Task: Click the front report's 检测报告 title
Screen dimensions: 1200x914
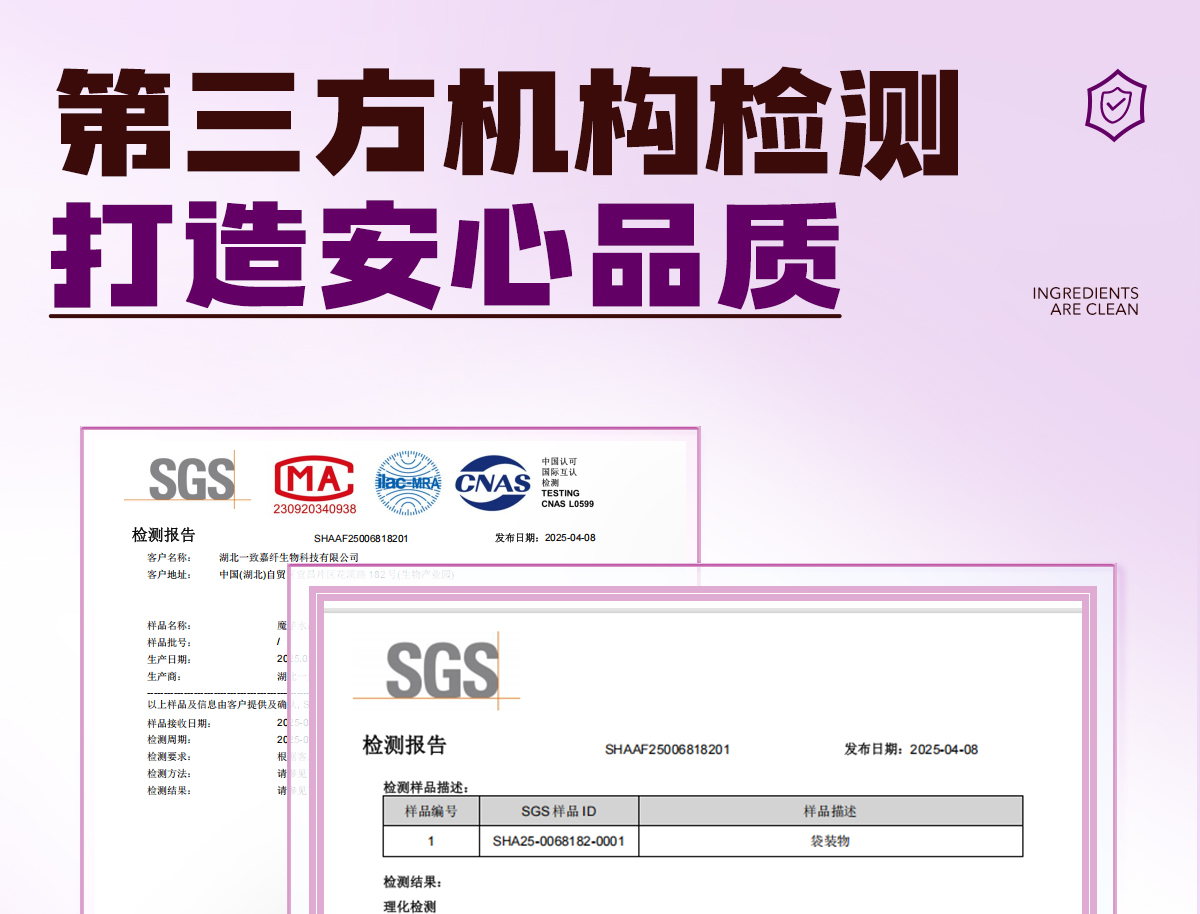Action: click(x=404, y=746)
